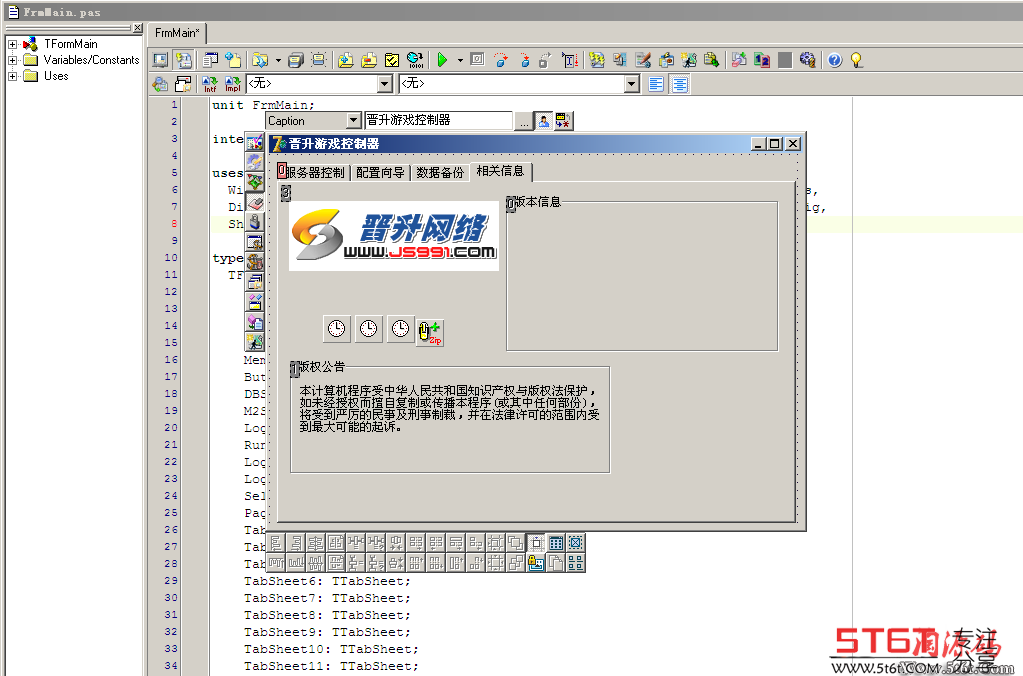The width and height of the screenshot is (1023, 676).
Task: Click the grid toggle in alignment palette
Action: 556,543
